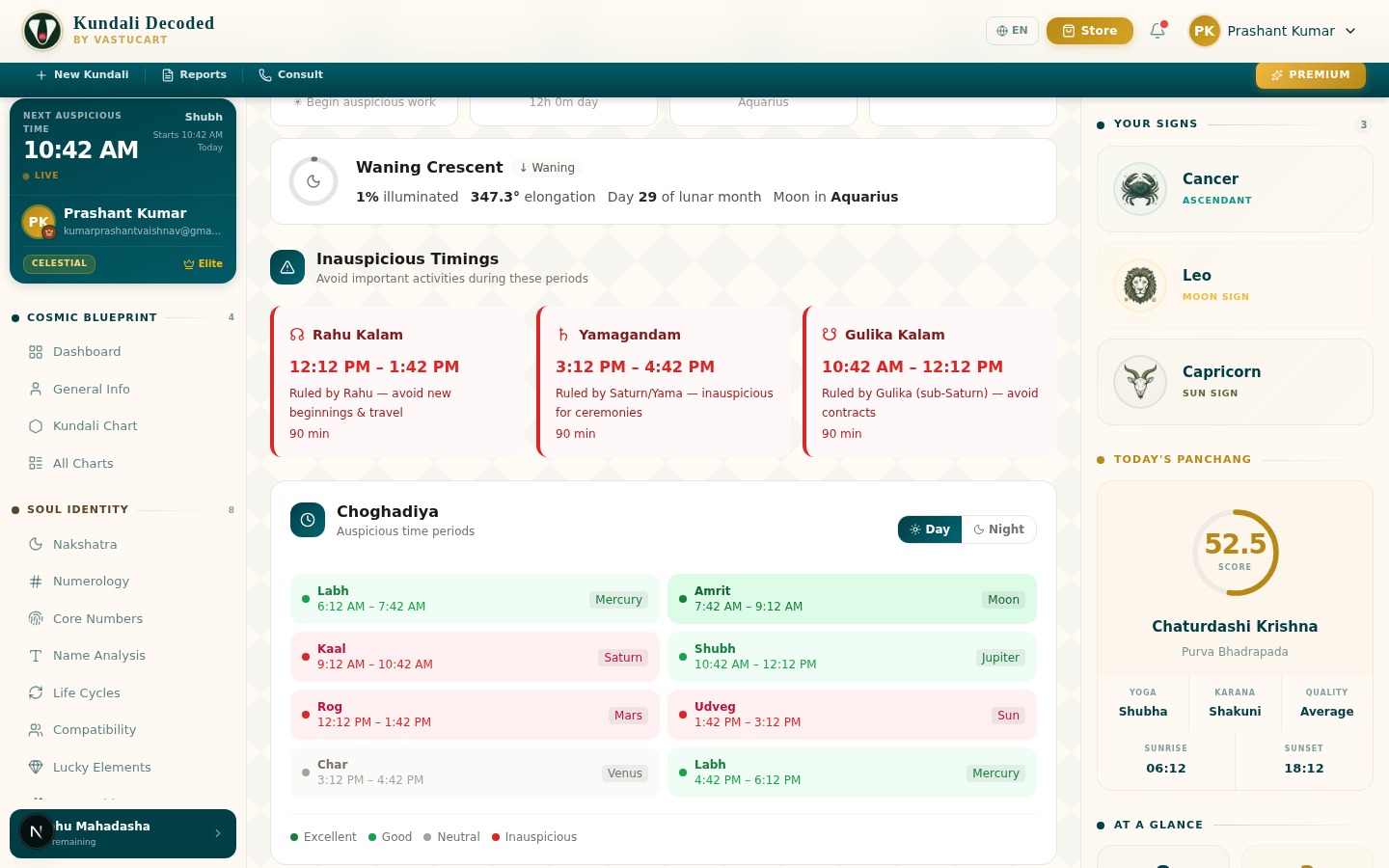
Task: Open the Consult menu item
Action: click(290, 75)
